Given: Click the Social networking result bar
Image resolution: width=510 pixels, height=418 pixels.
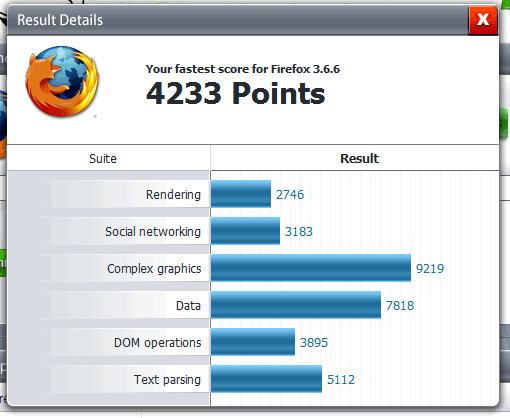Looking at the screenshot, I should click(x=245, y=231).
